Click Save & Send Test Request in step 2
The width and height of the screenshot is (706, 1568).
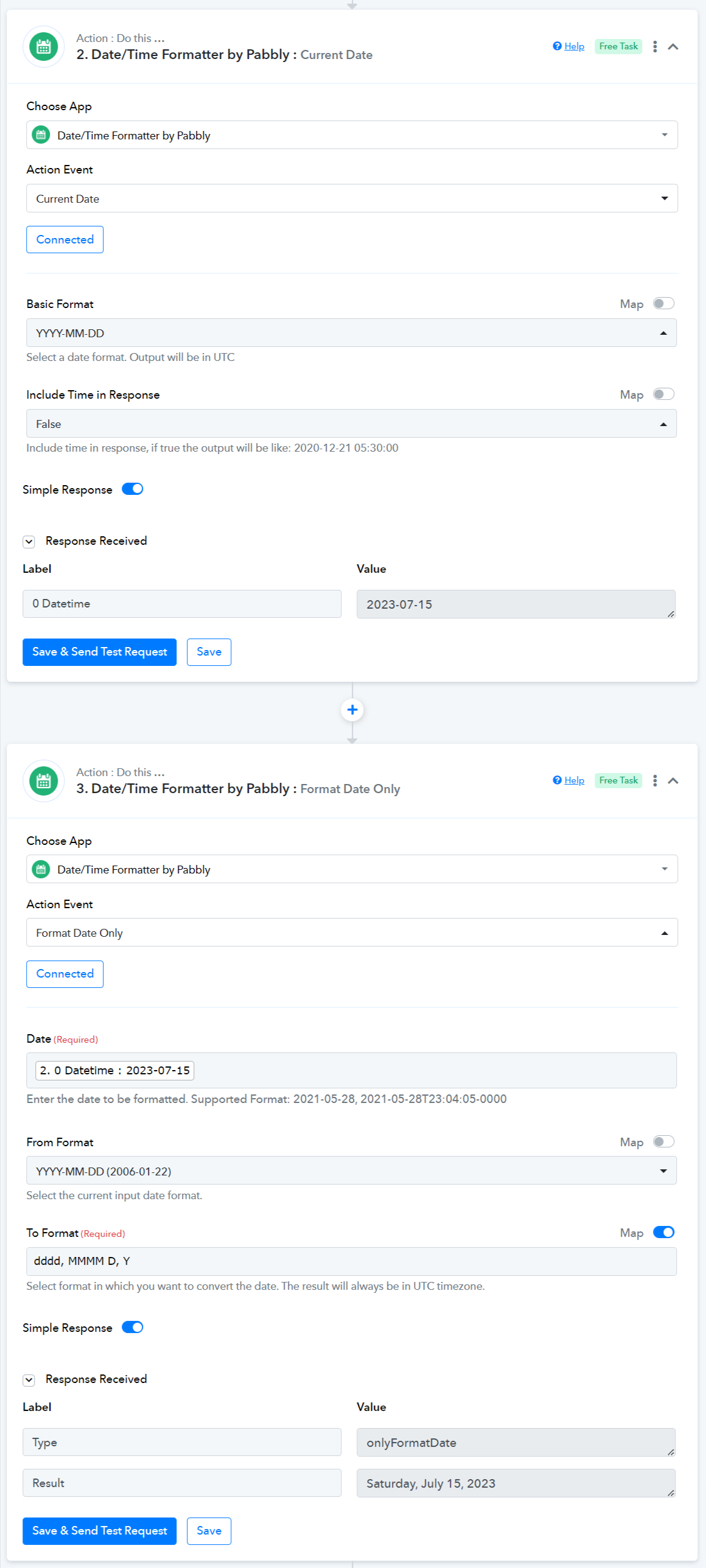coord(99,652)
